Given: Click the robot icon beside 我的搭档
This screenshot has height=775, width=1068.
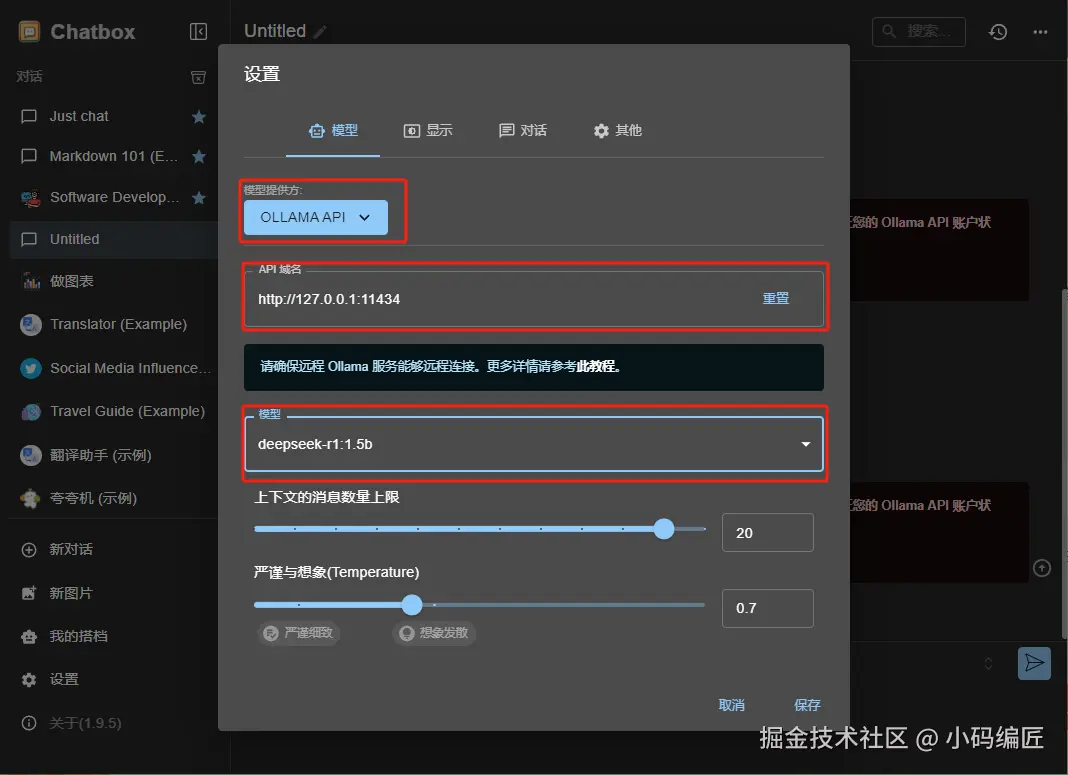Looking at the screenshot, I should (x=29, y=637).
